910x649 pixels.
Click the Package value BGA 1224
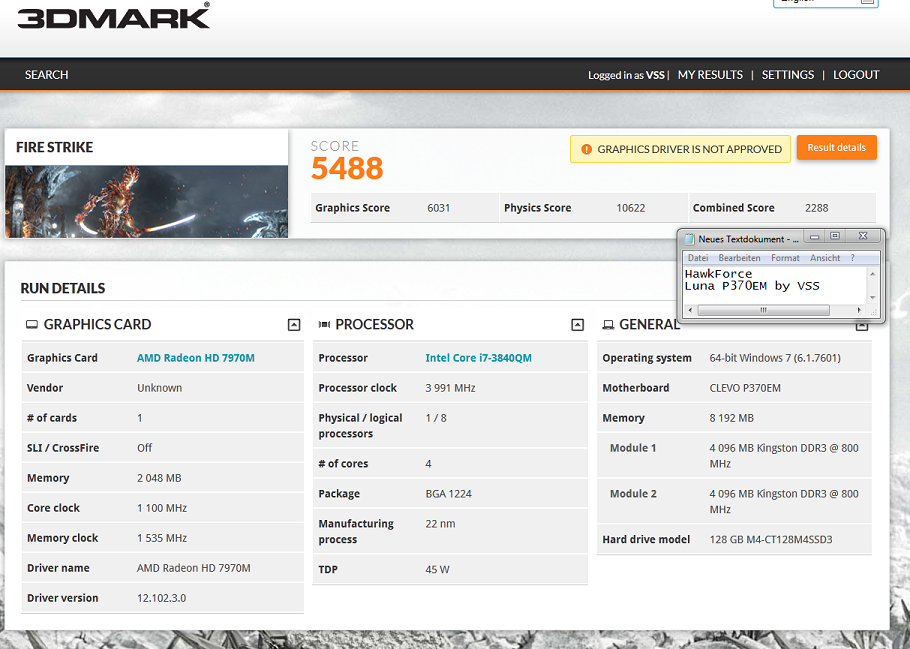coord(449,493)
